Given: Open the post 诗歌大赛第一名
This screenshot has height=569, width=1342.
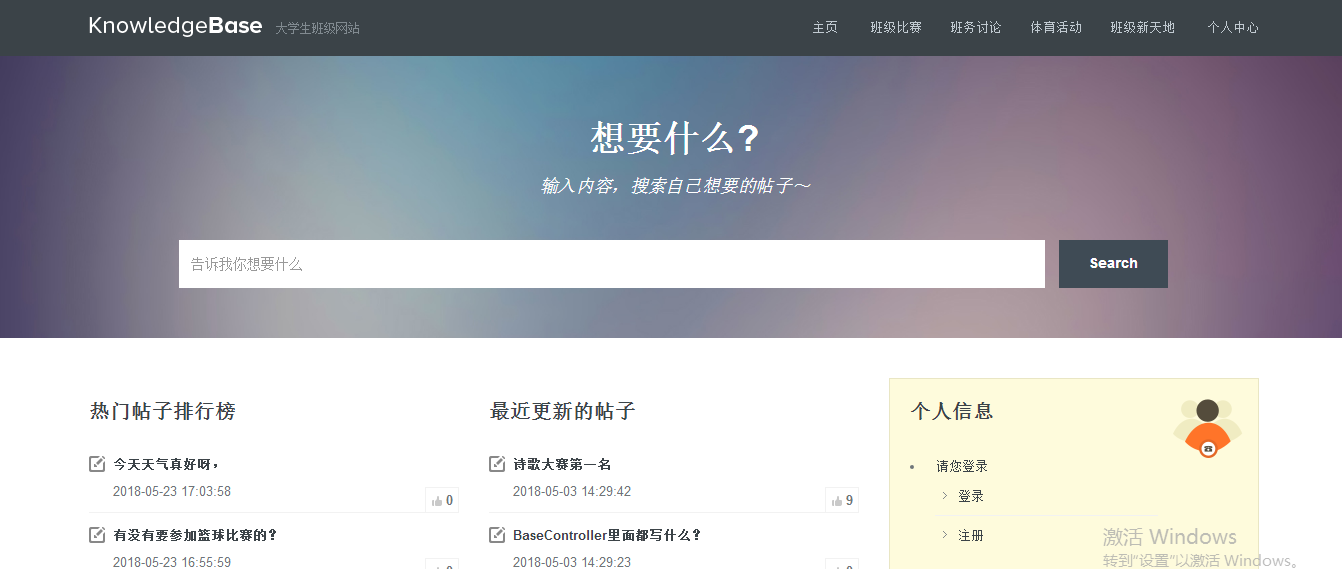Looking at the screenshot, I should [x=562, y=464].
